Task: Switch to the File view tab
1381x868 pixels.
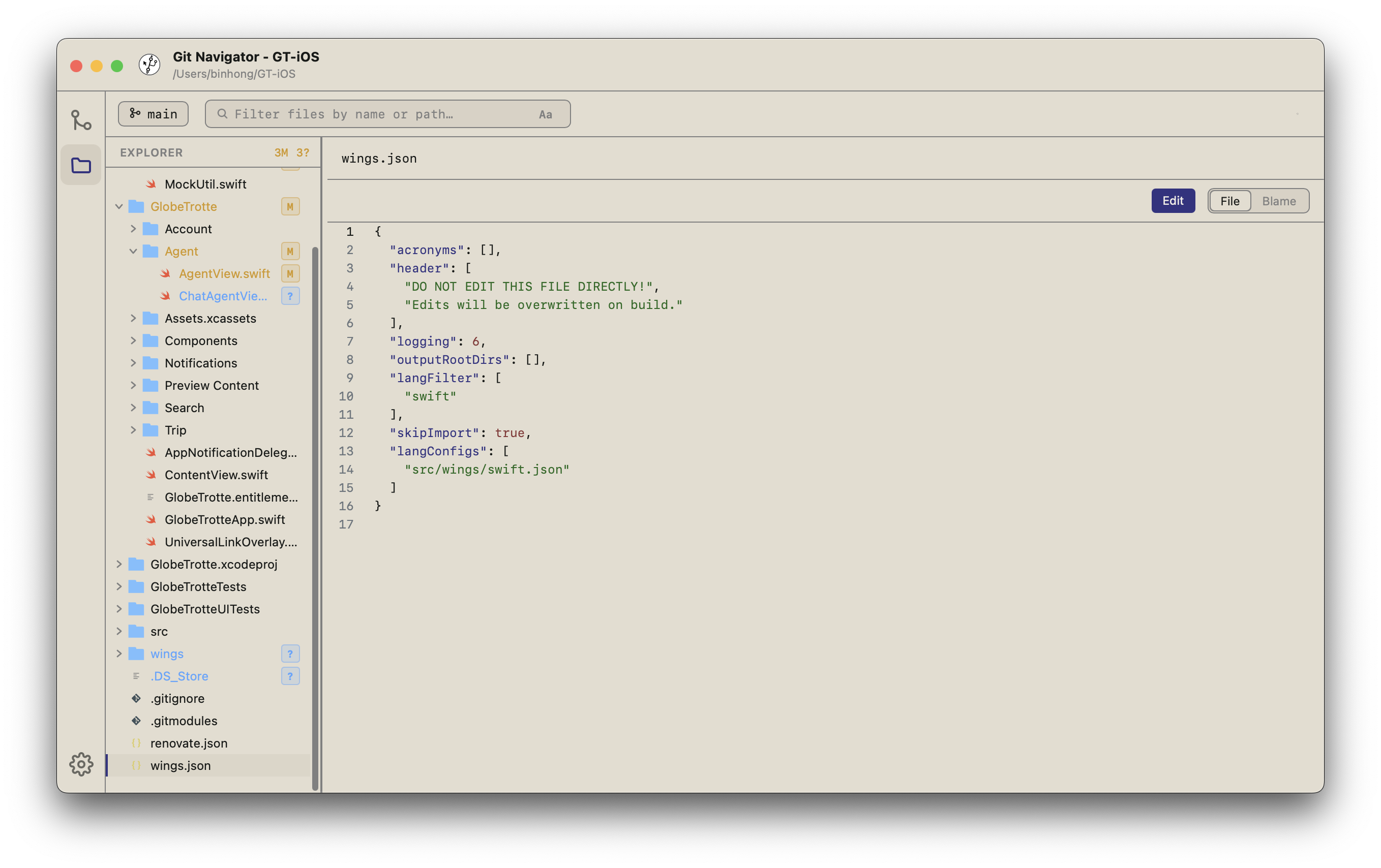Action: click(1229, 201)
